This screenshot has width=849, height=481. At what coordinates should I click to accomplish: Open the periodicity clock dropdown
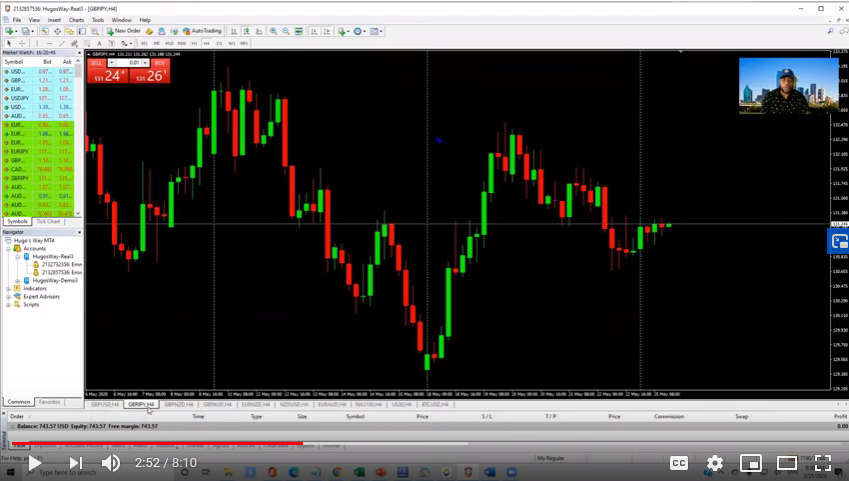tap(359, 31)
